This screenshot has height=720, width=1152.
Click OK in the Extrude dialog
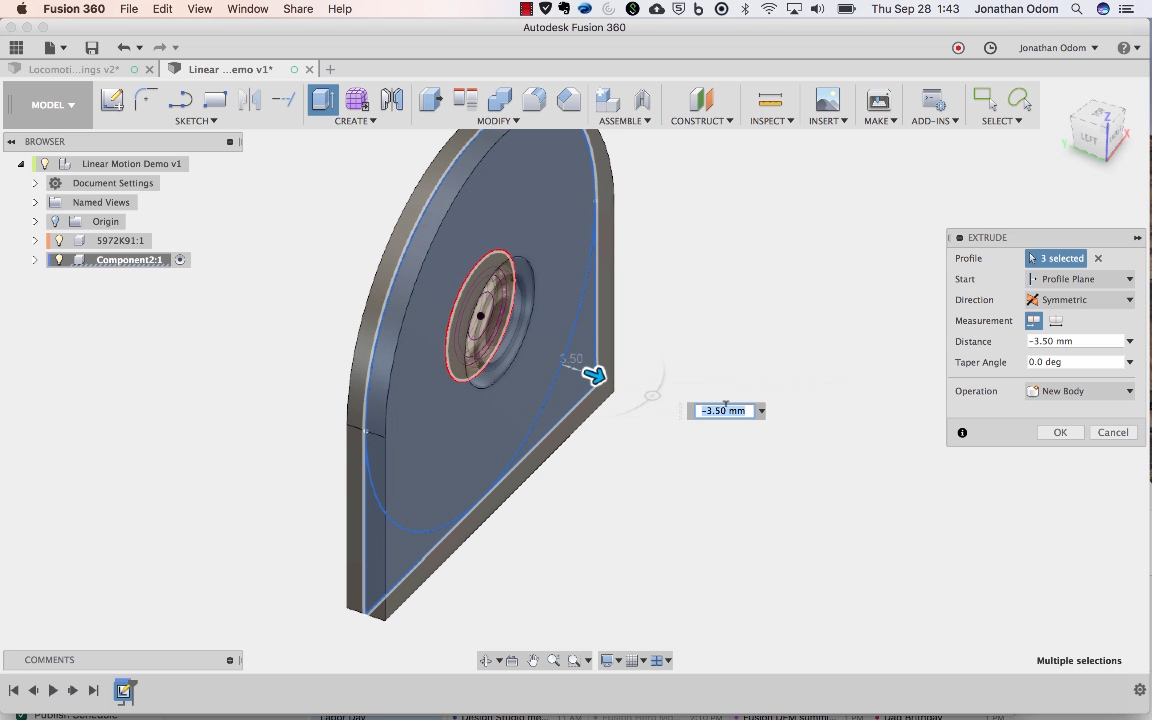1060,432
